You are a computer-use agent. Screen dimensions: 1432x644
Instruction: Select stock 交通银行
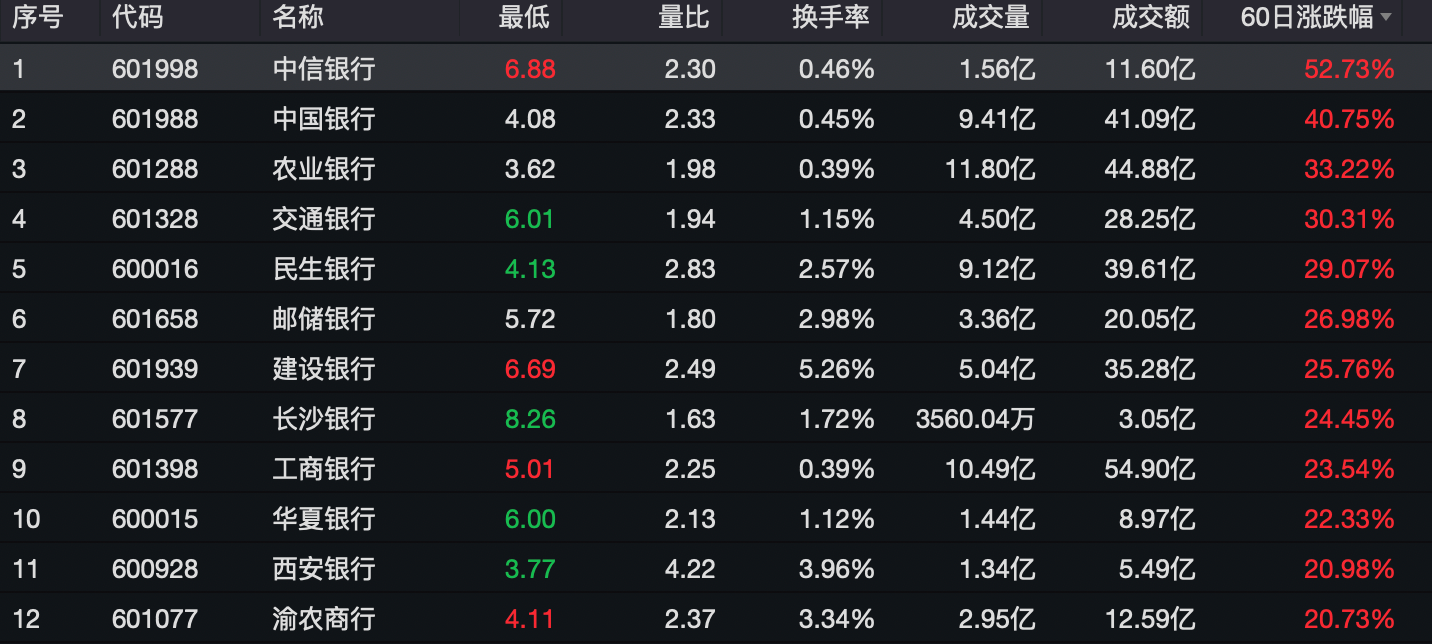324,219
